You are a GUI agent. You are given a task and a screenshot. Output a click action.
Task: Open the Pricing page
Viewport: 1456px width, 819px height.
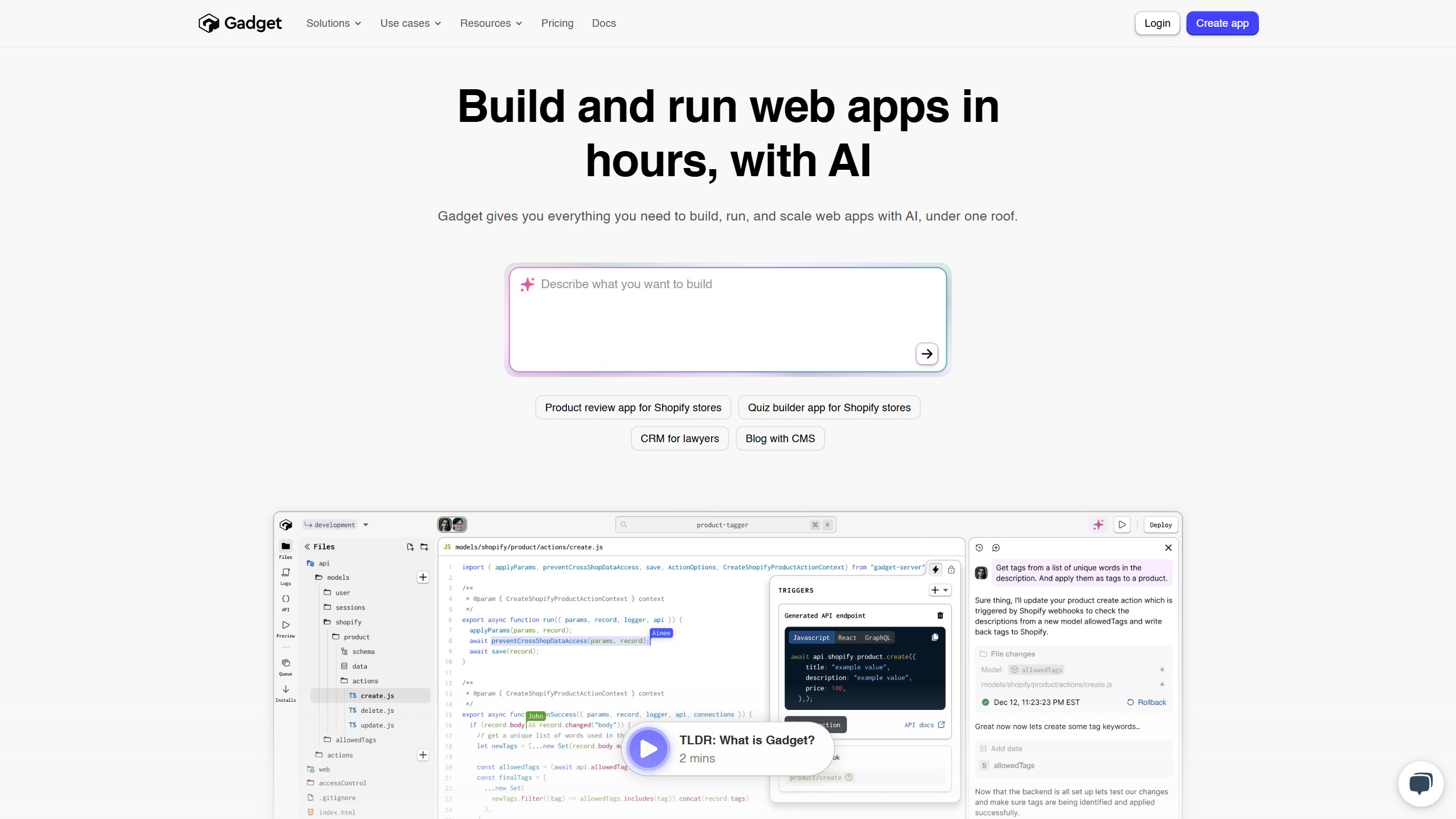(557, 23)
